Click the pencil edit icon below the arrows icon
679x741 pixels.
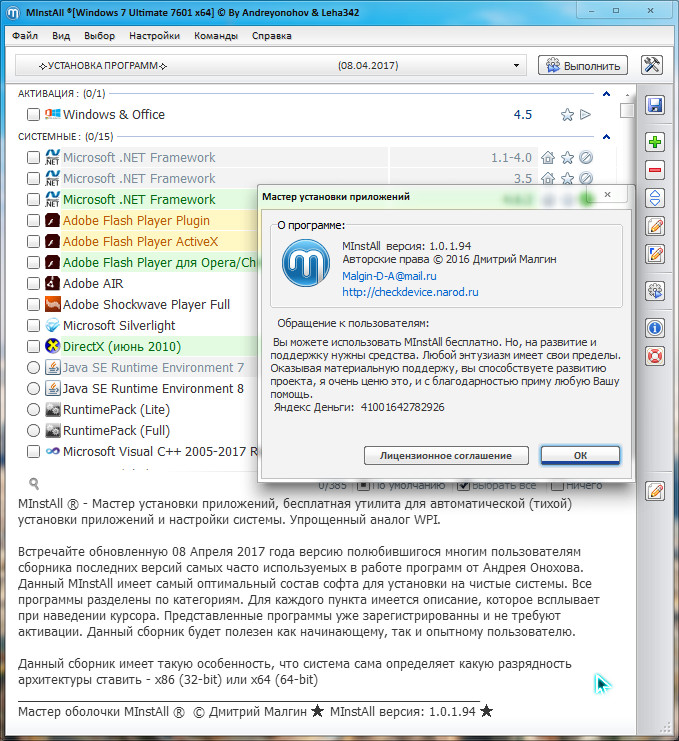coord(655,226)
